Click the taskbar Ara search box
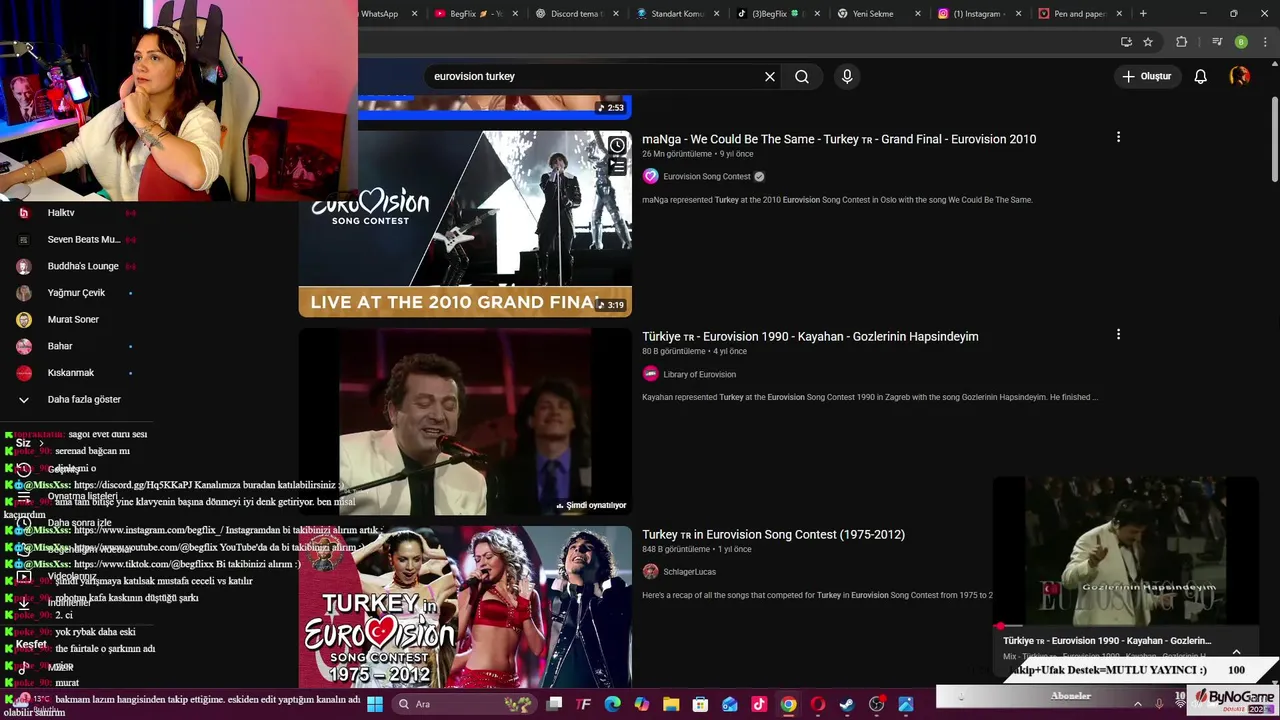The image size is (1280, 720). 465,704
